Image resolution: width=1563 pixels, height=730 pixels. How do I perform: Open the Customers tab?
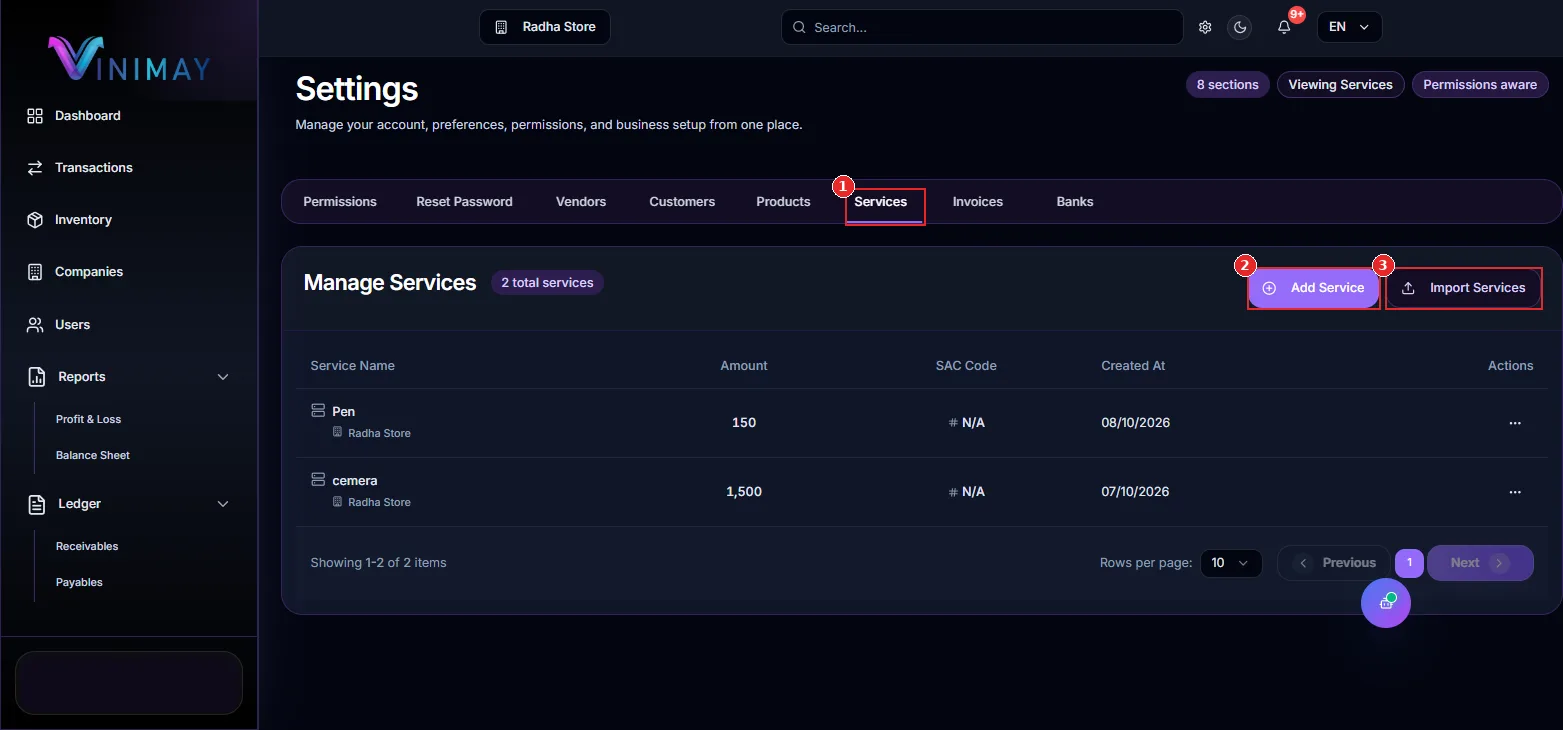[x=682, y=202]
